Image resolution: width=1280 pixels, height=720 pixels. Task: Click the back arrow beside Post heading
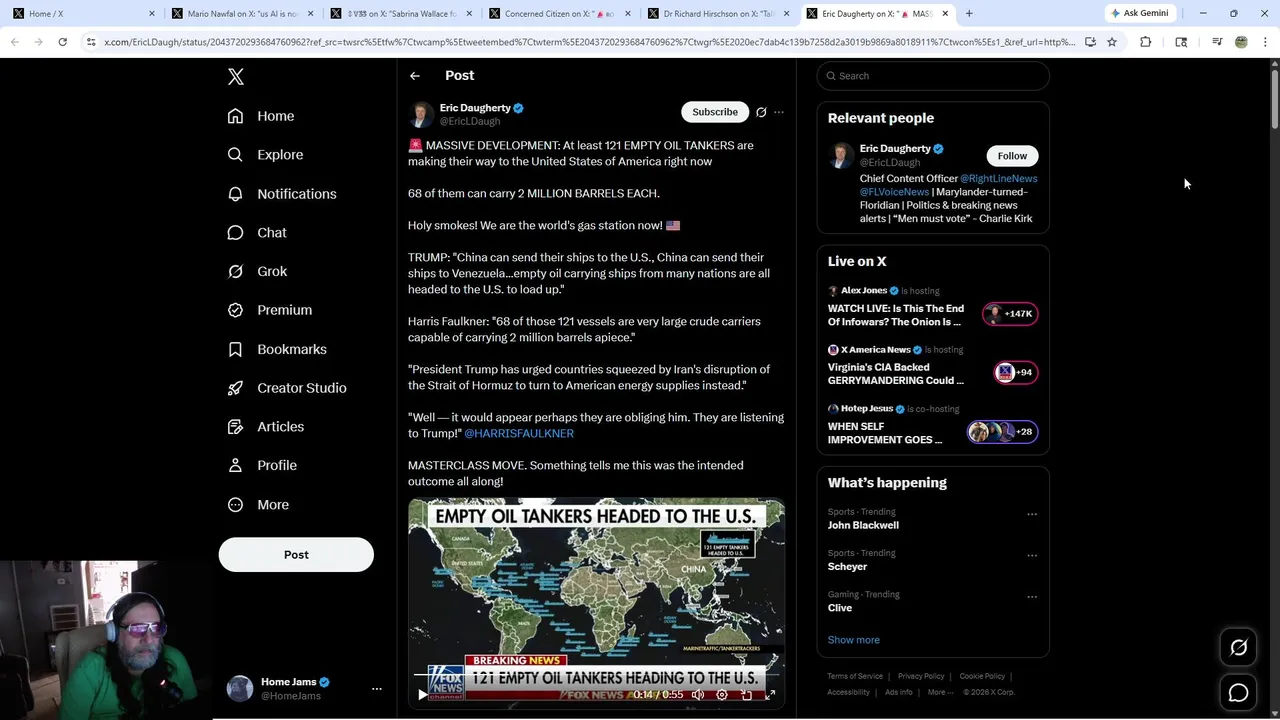coord(415,76)
